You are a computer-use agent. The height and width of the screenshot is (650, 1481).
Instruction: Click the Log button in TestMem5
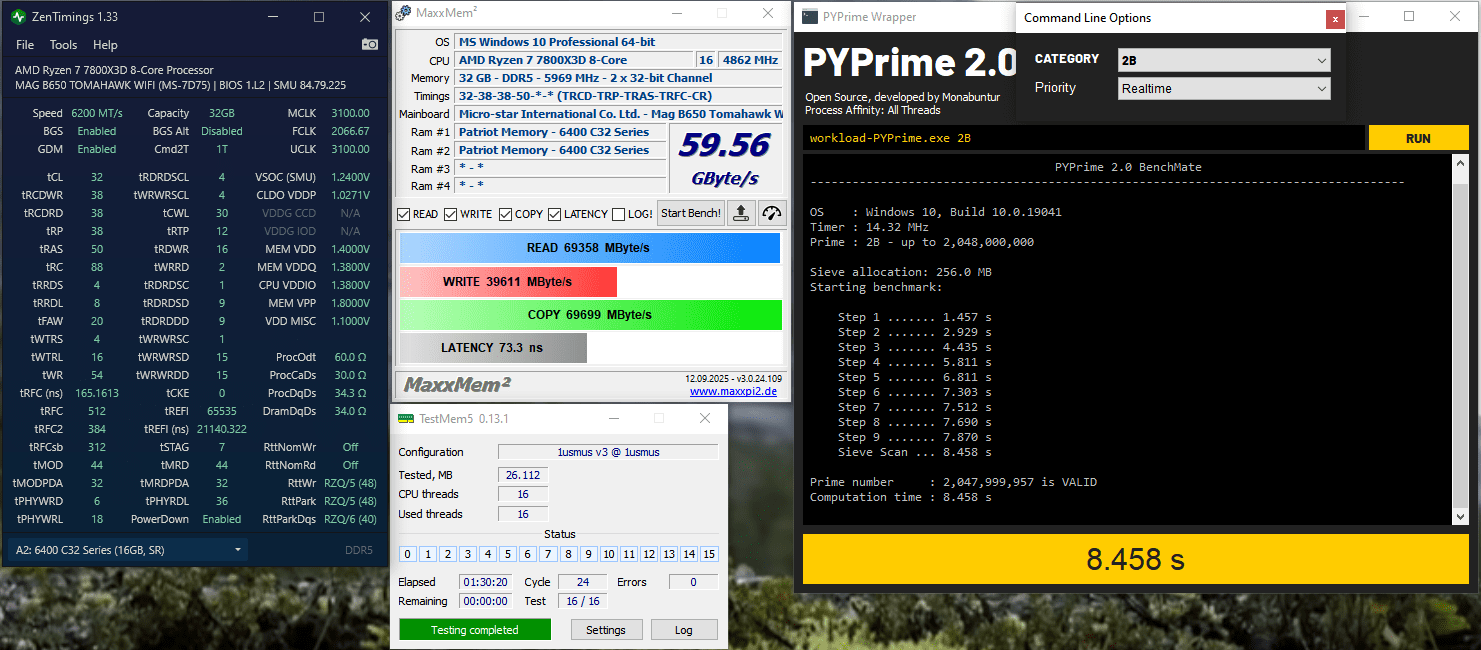684,630
